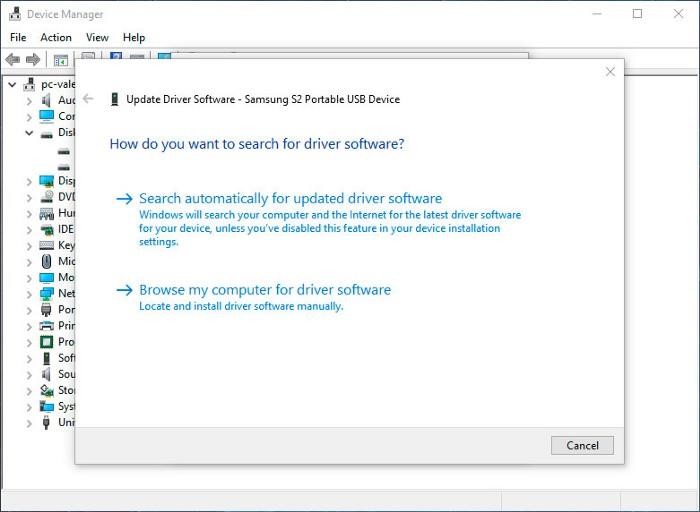Select the Mice category mouse icon

tap(46, 261)
